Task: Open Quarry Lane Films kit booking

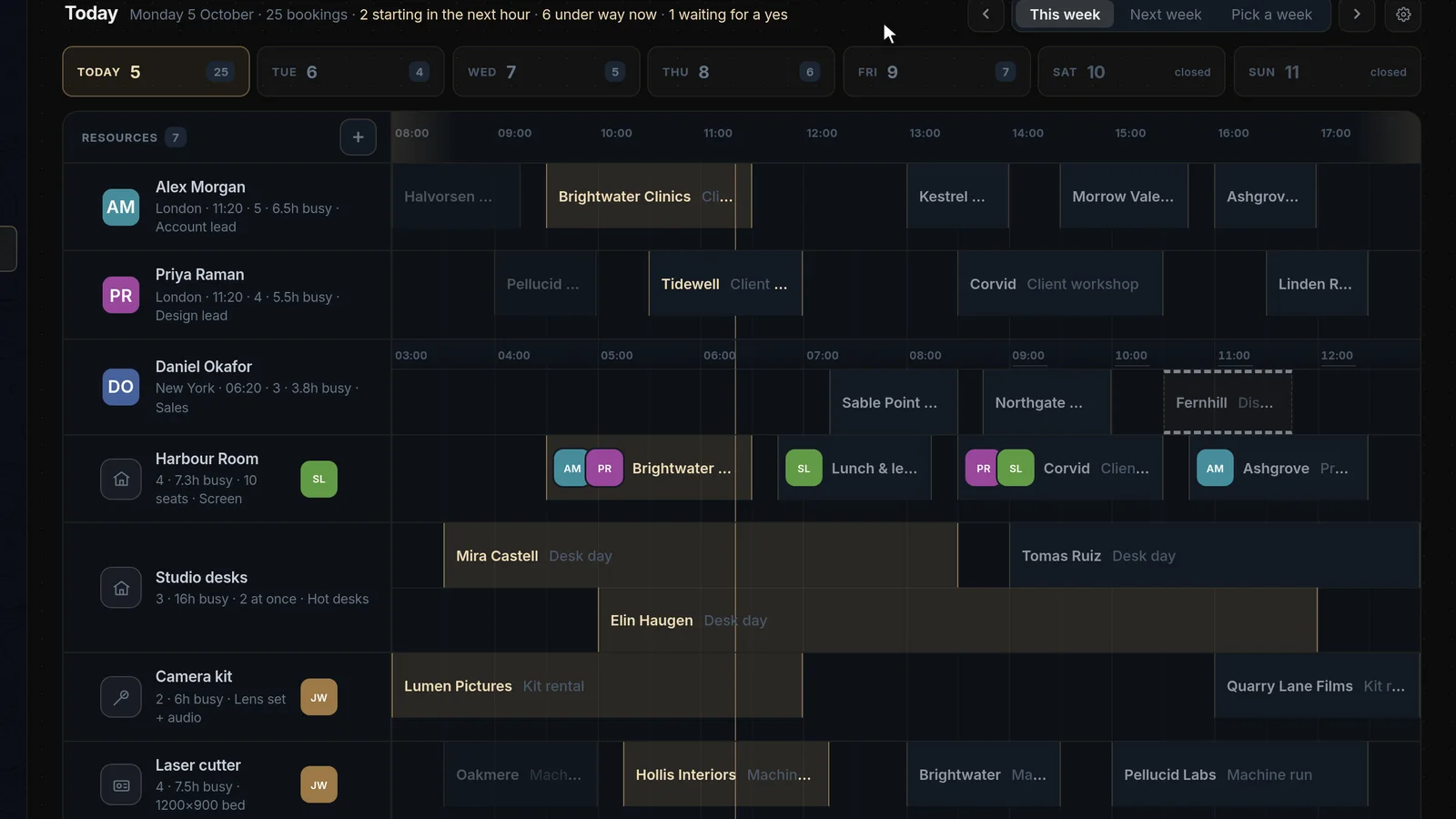Action: pos(1317,685)
